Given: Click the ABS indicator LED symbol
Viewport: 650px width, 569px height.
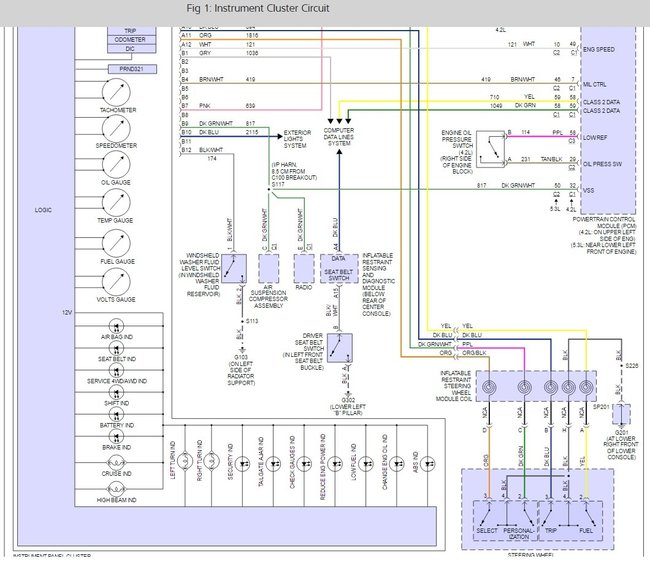Looking at the screenshot, I should click(427, 464).
